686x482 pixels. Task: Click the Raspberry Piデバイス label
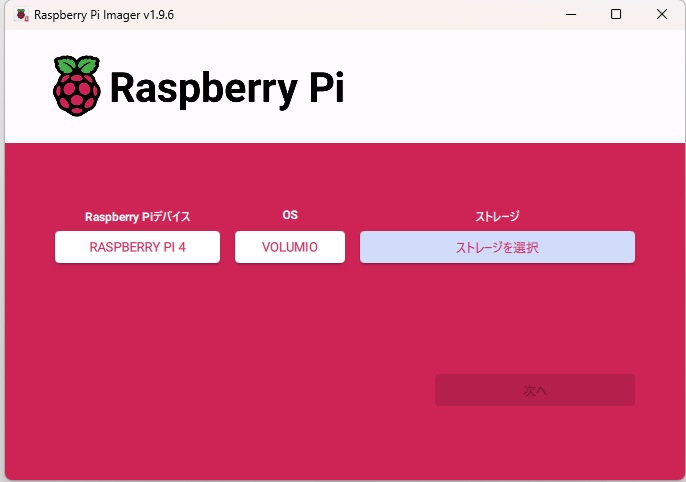tap(137, 216)
